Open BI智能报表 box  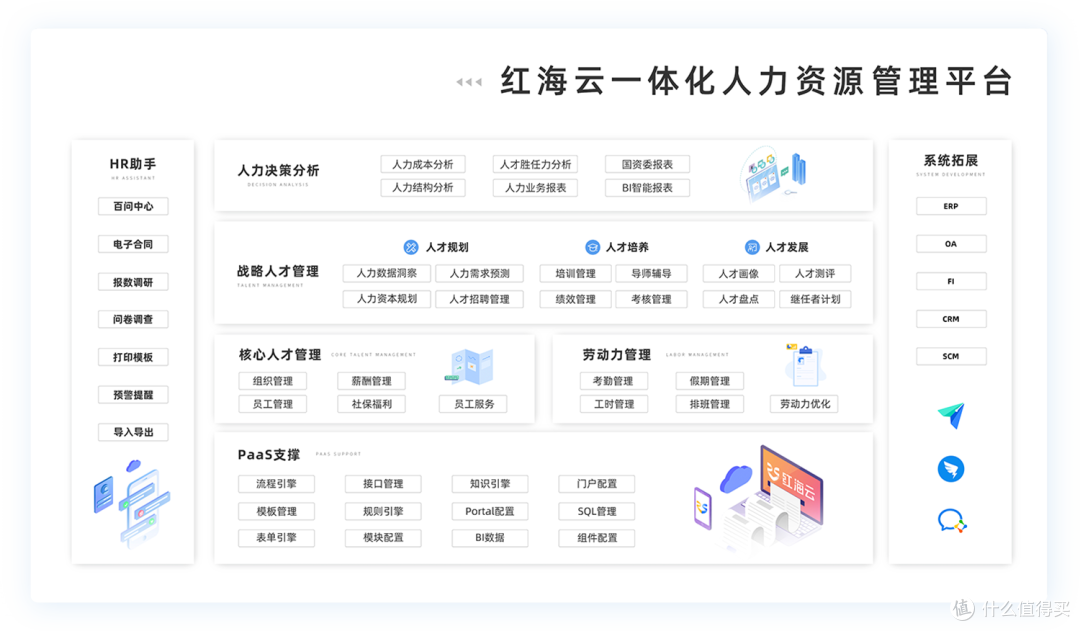tap(647, 187)
